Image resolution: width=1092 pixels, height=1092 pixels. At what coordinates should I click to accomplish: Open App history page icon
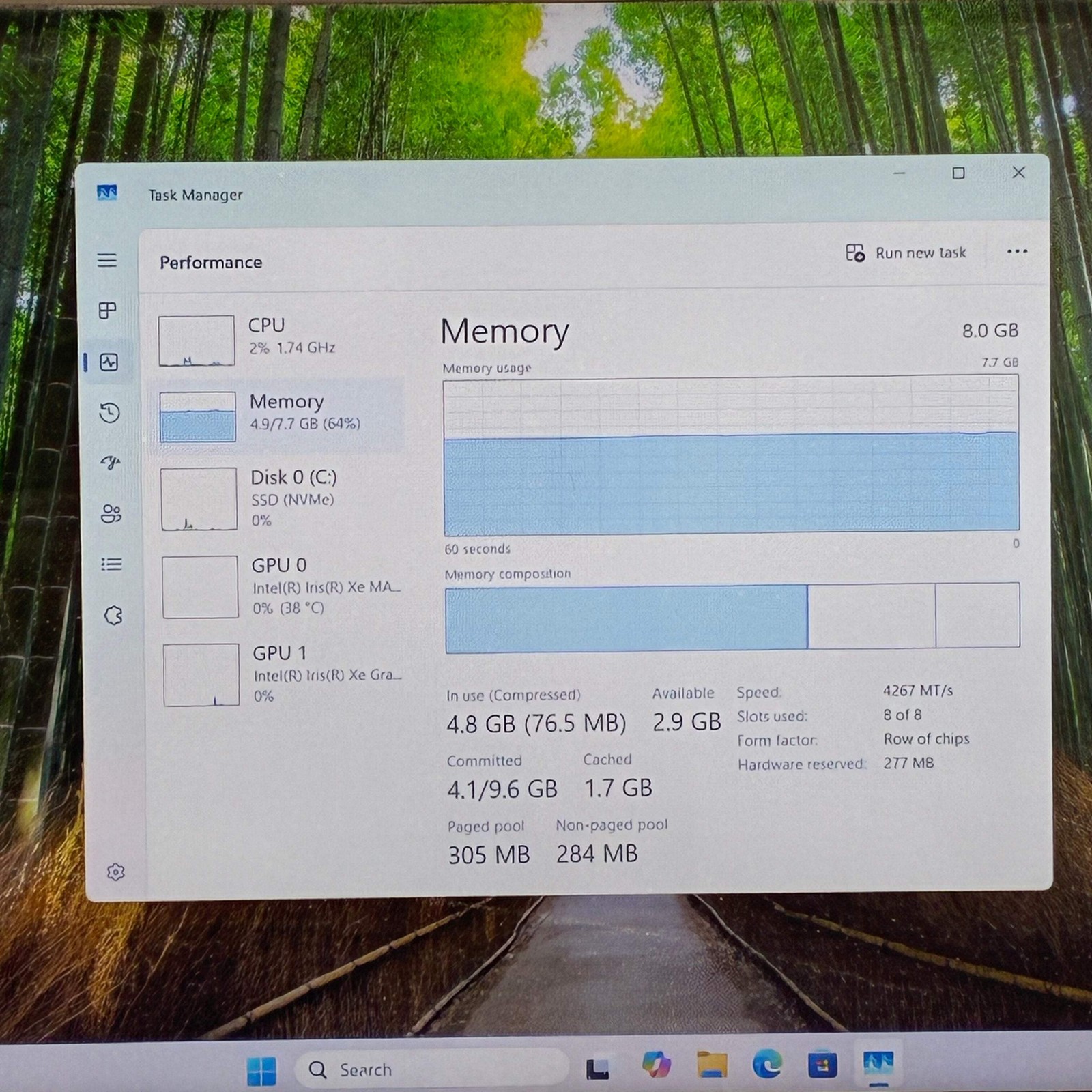tap(109, 412)
